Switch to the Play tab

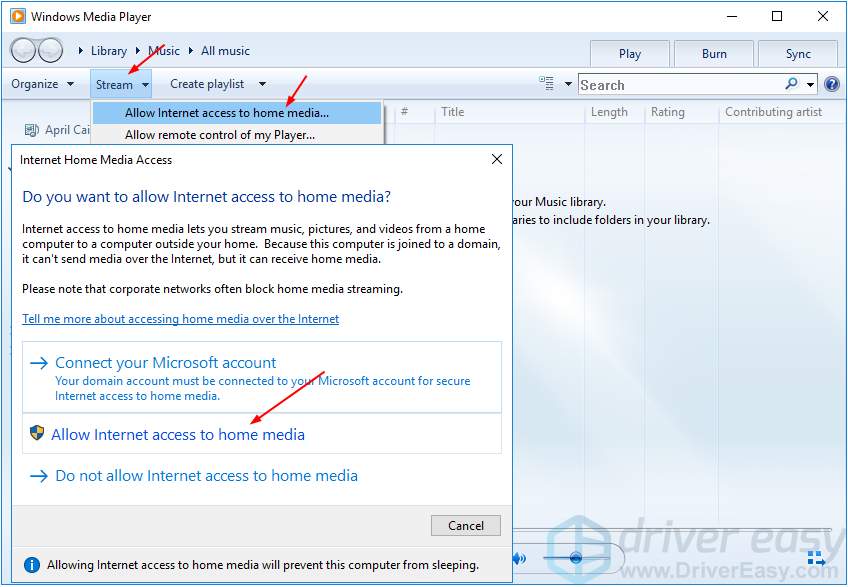tap(630, 54)
